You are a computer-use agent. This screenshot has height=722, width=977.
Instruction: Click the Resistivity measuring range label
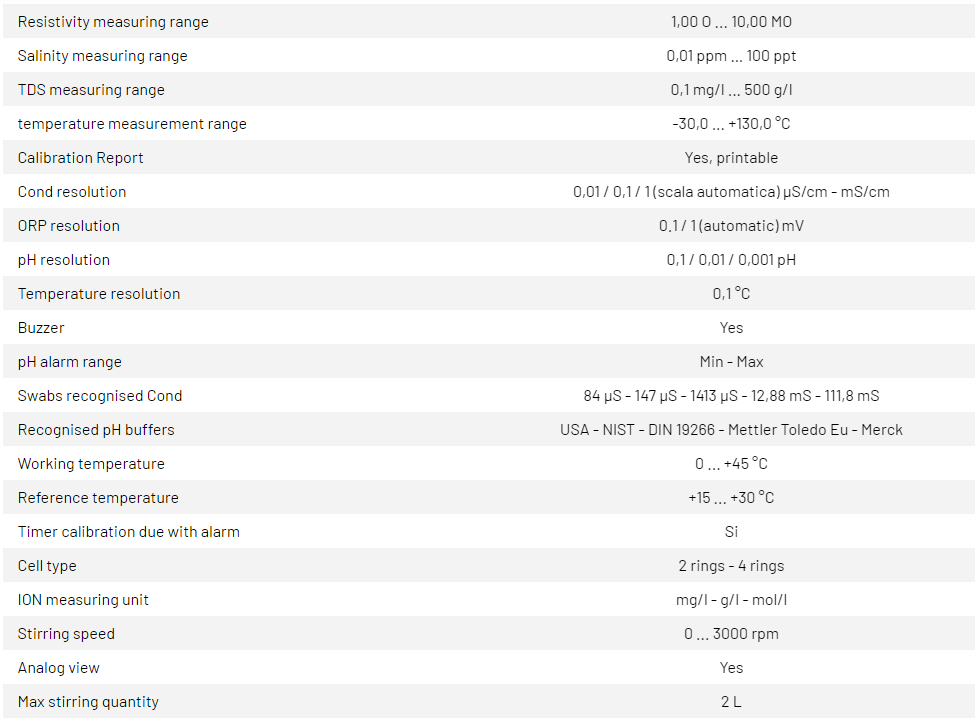point(113,22)
